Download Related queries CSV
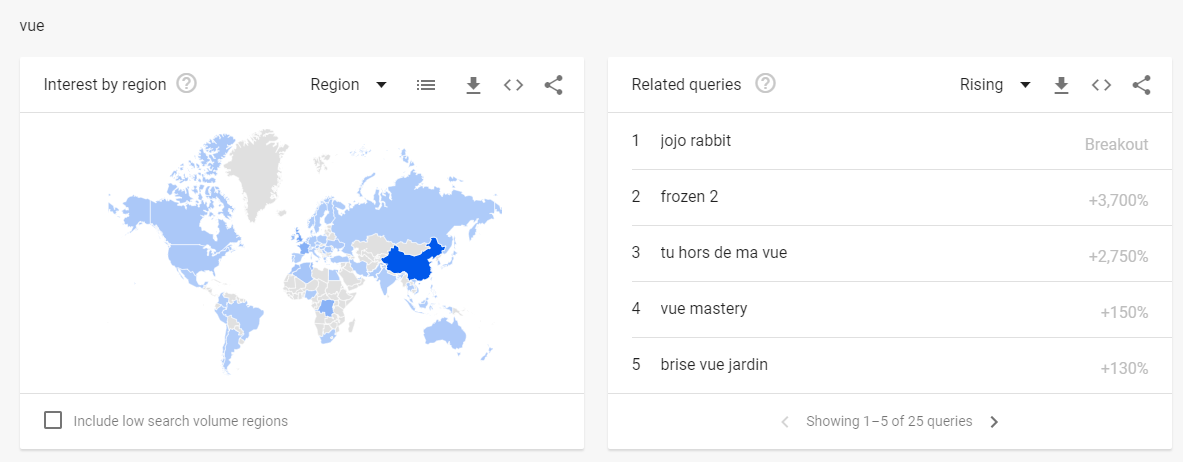1183x462 pixels. pyautogui.click(x=1062, y=85)
